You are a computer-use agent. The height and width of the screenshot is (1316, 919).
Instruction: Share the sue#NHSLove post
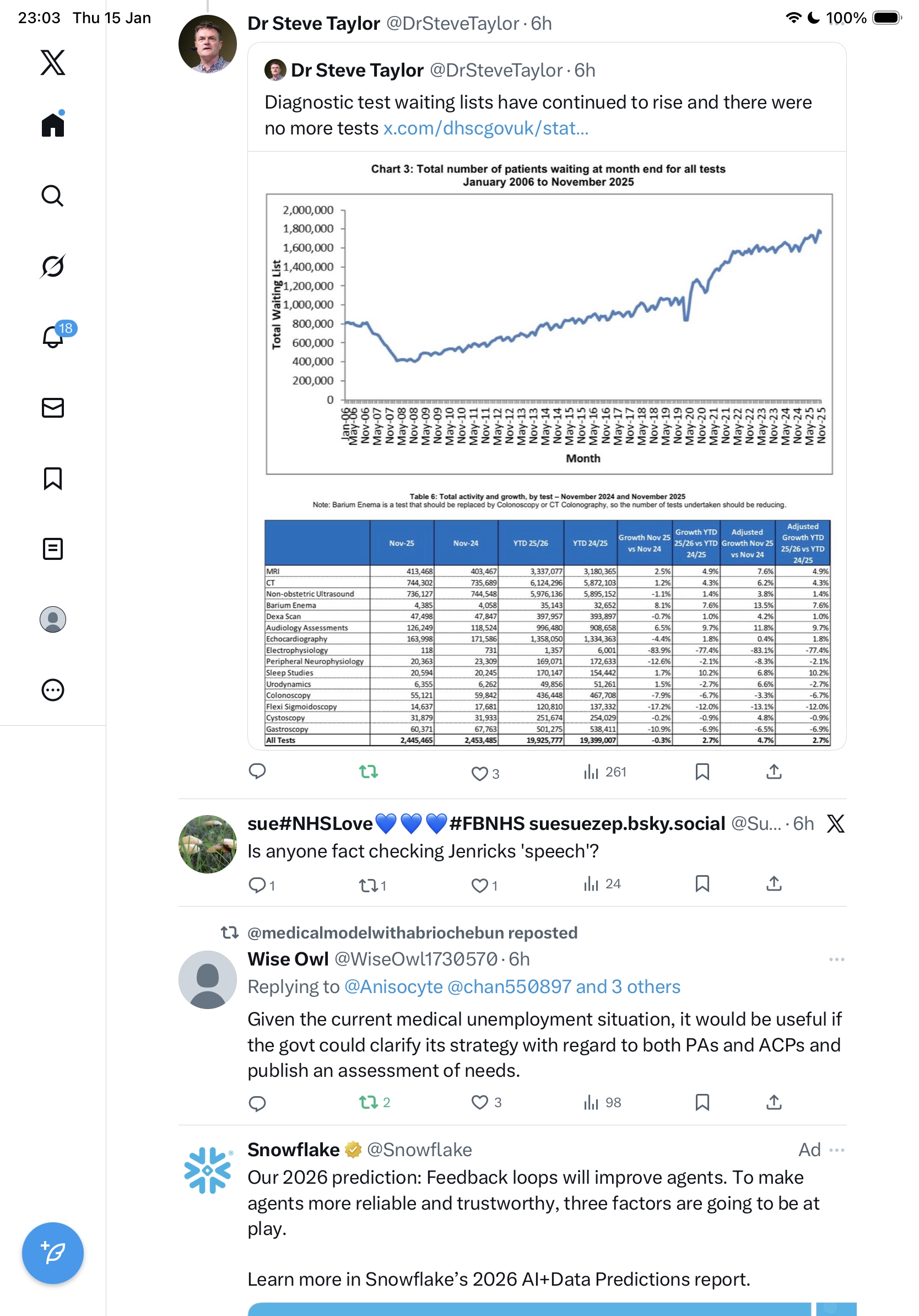(x=774, y=883)
